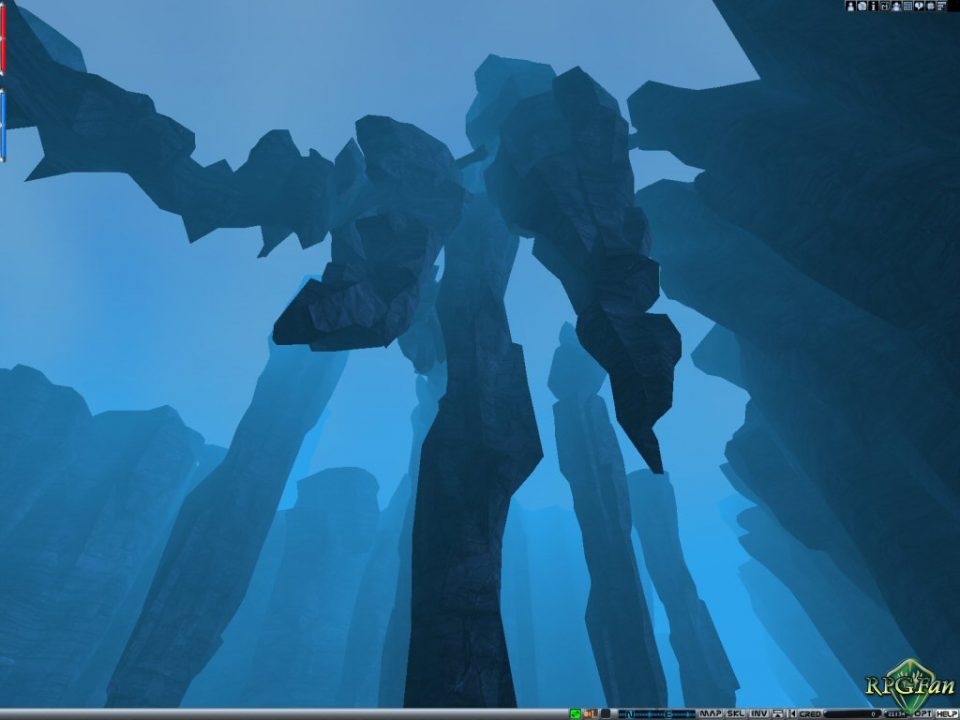Open the HELP window

(x=947, y=714)
